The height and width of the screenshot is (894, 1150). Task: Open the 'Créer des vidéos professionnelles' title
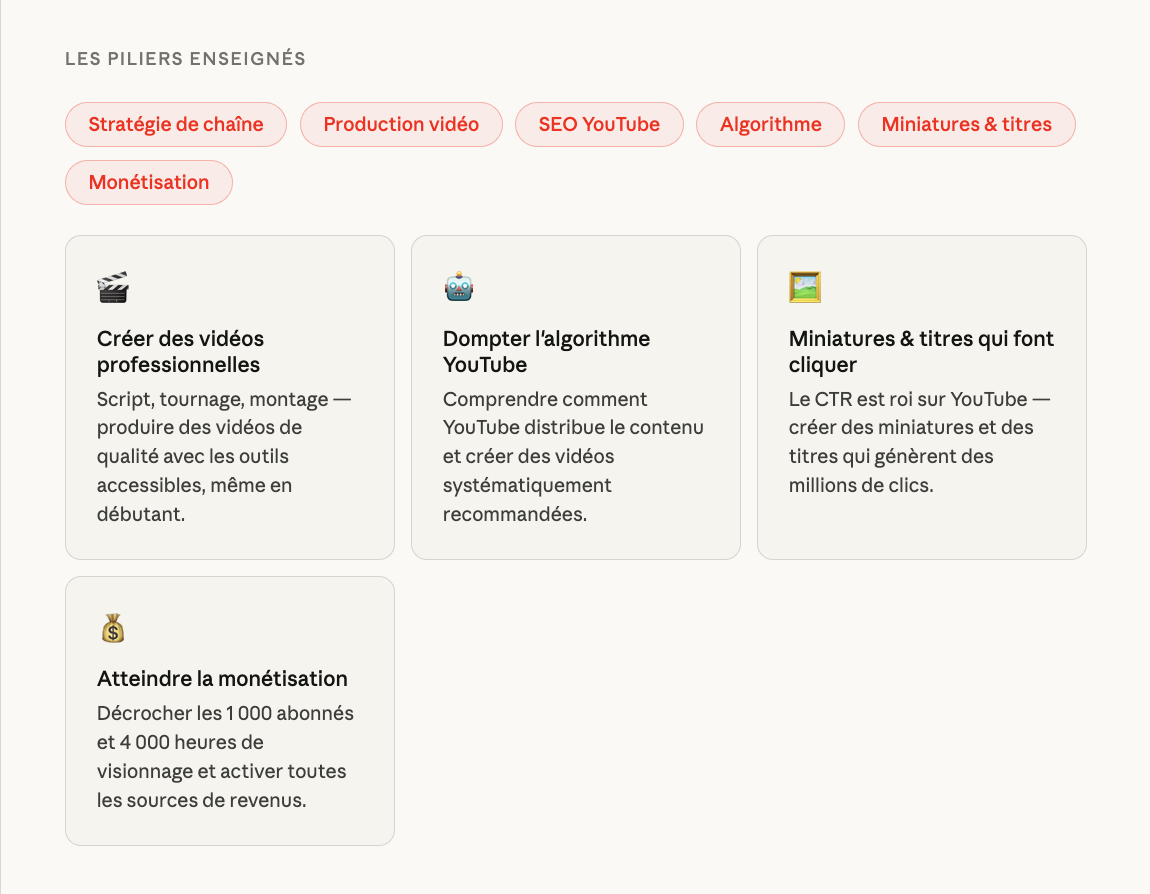(180, 352)
